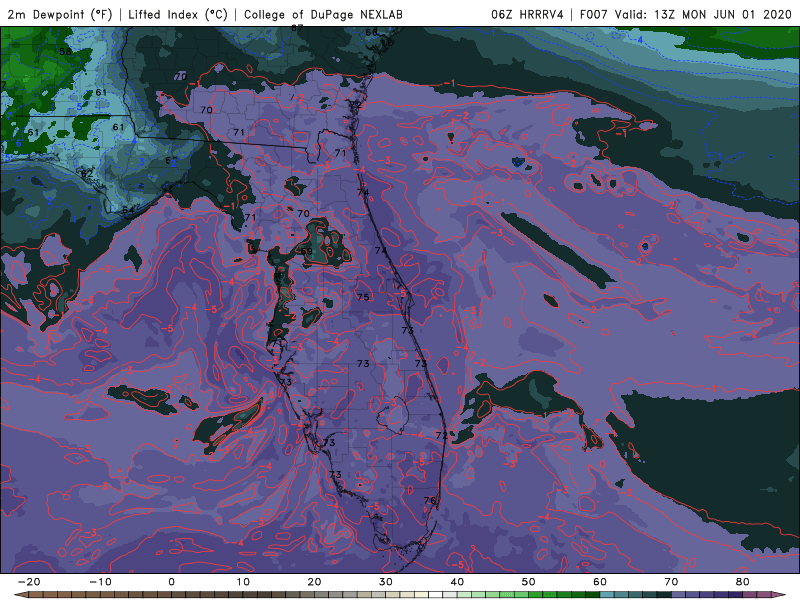
Task: Click the '80' color bar label
Action: [743, 582]
